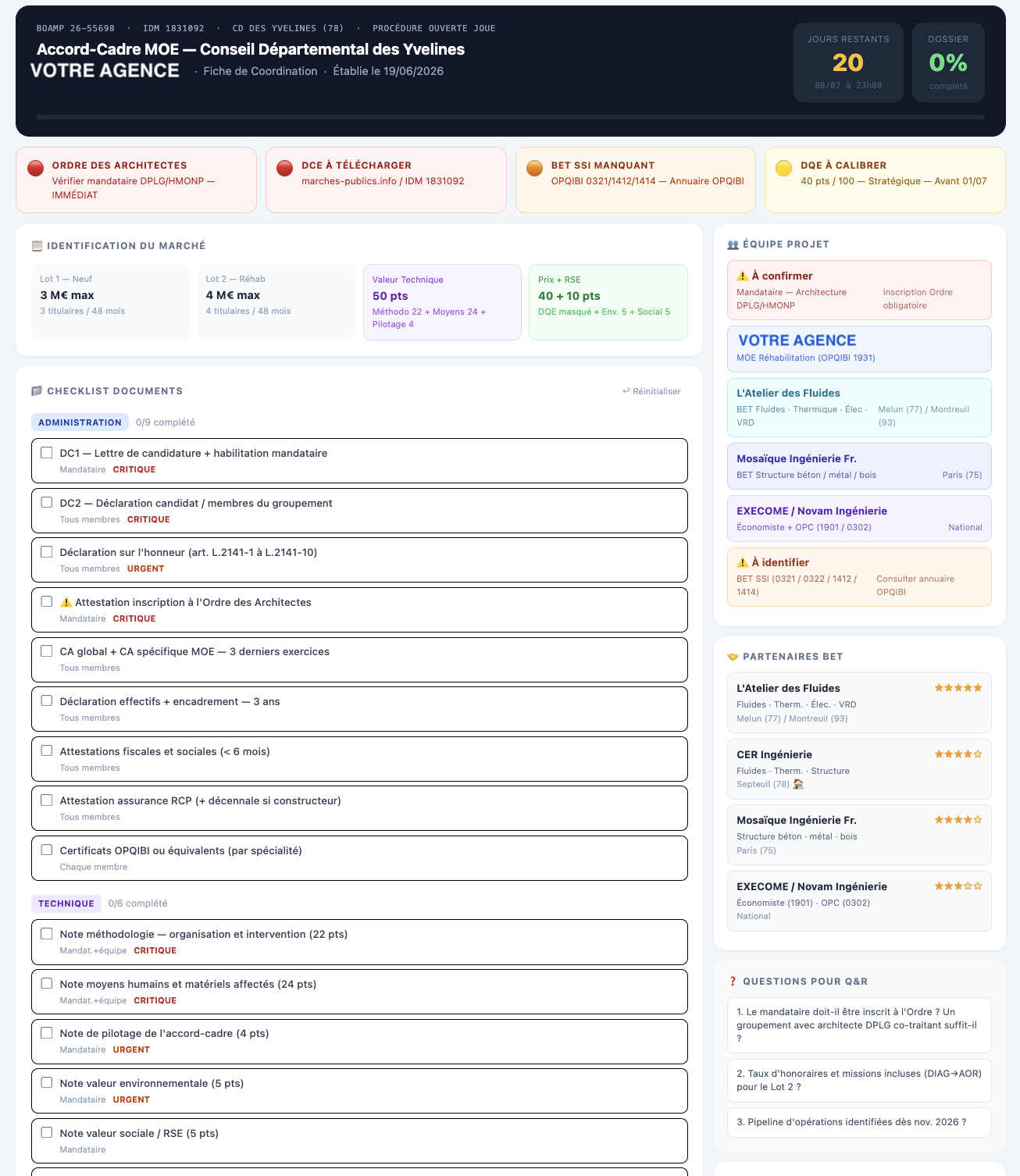The height and width of the screenshot is (1176, 1020).
Task: Open question 2 about taux d'honoraires
Action: pos(859,1080)
